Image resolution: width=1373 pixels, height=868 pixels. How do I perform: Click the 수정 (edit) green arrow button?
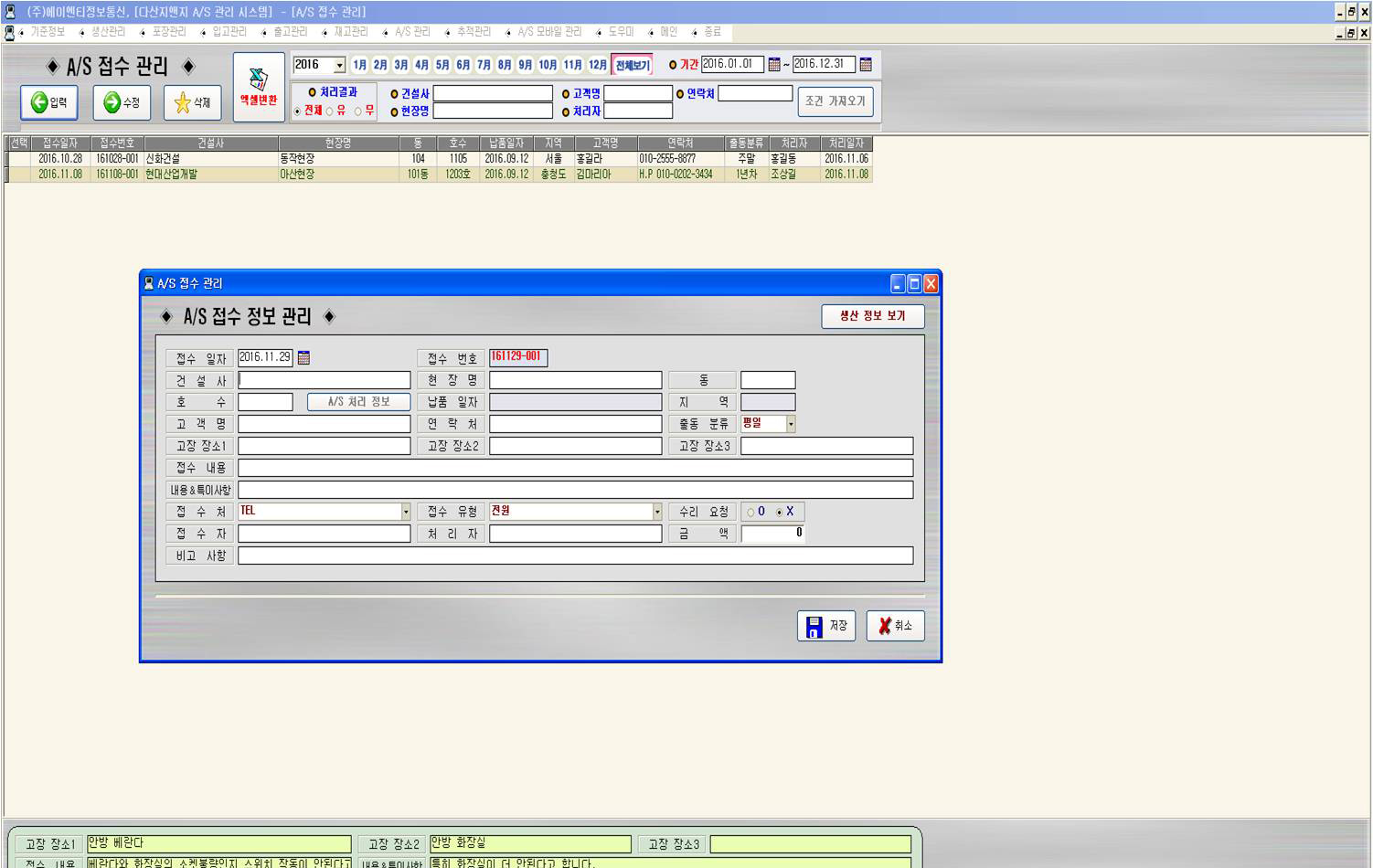pos(122,102)
